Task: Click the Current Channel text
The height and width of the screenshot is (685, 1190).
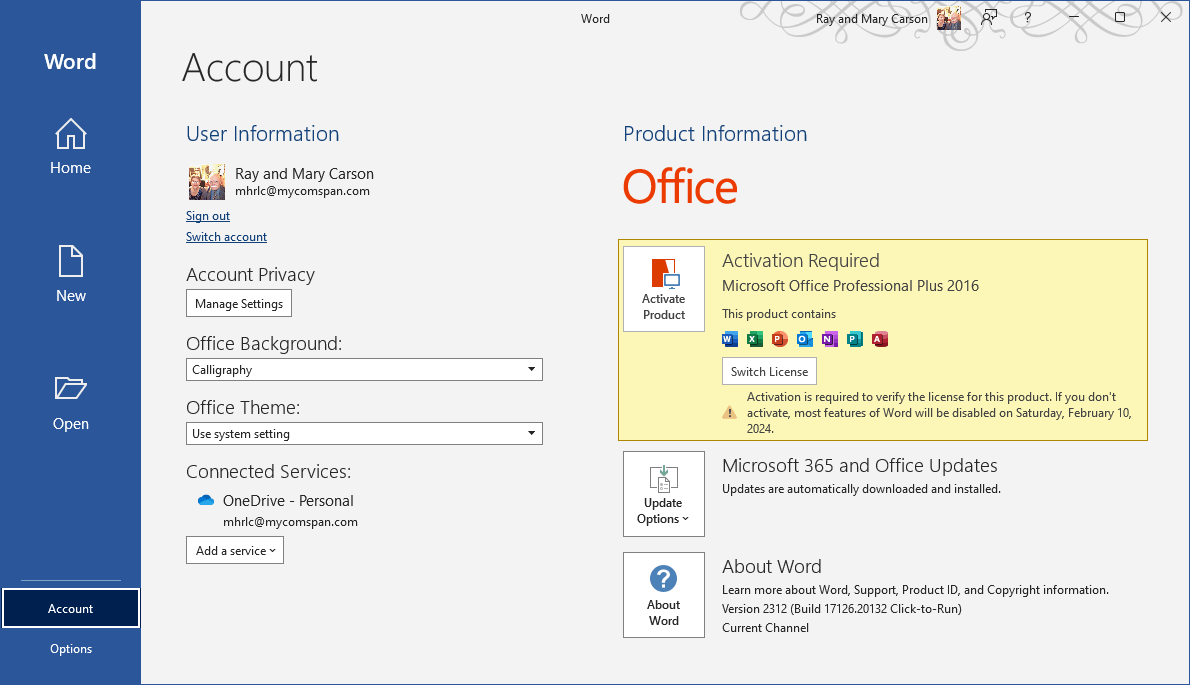Action: [765, 628]
